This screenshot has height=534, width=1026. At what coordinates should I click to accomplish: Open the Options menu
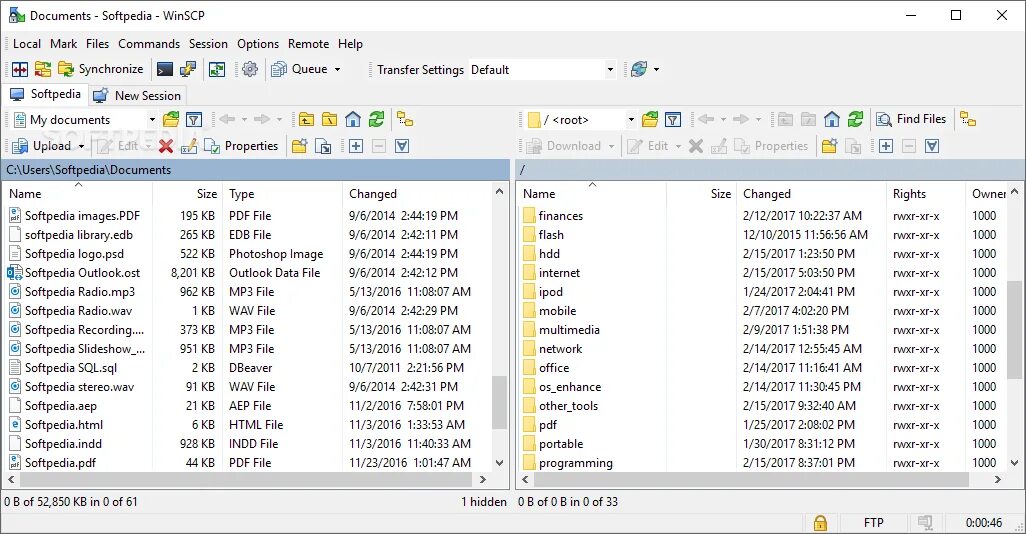point(258,44)
